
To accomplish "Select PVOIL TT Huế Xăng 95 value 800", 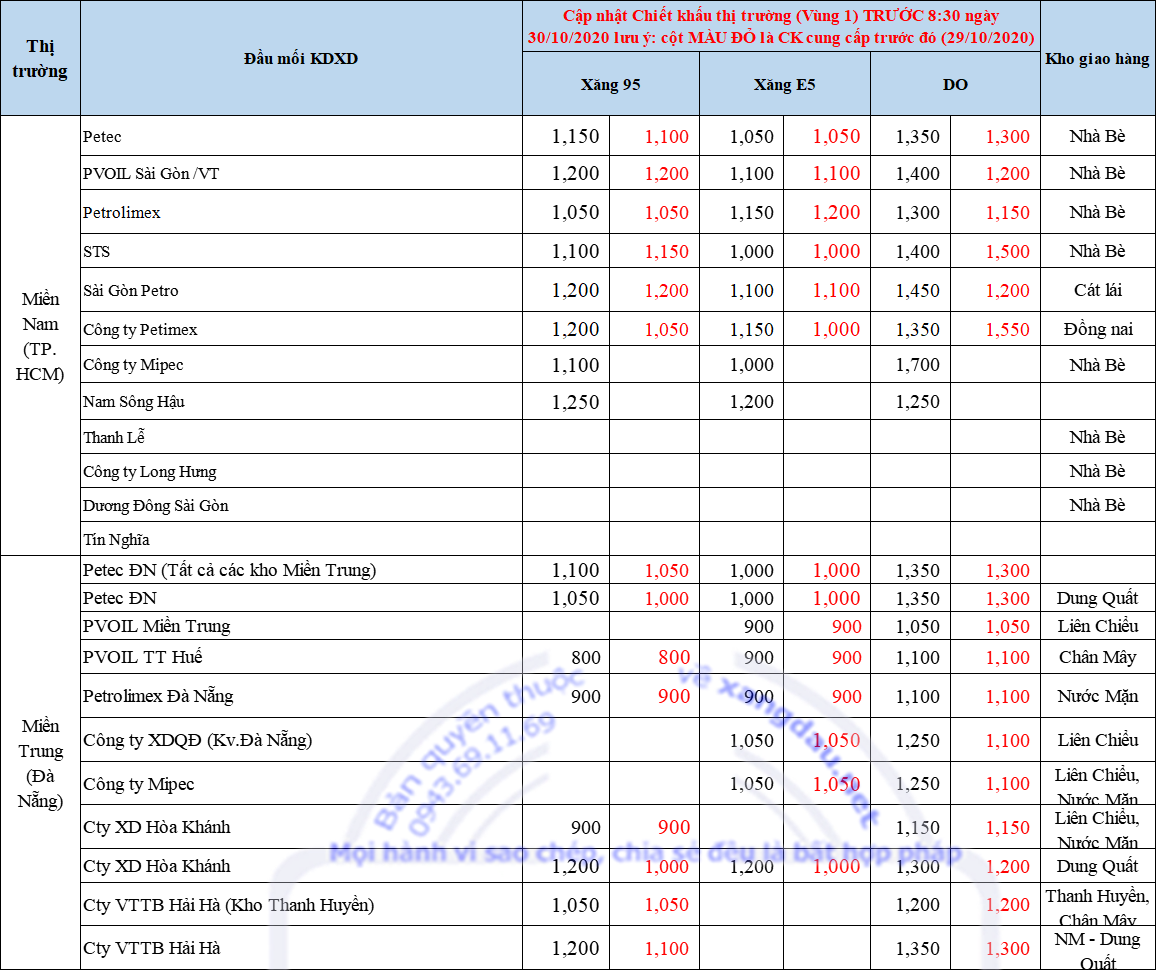I will click(x=566, y=656).
